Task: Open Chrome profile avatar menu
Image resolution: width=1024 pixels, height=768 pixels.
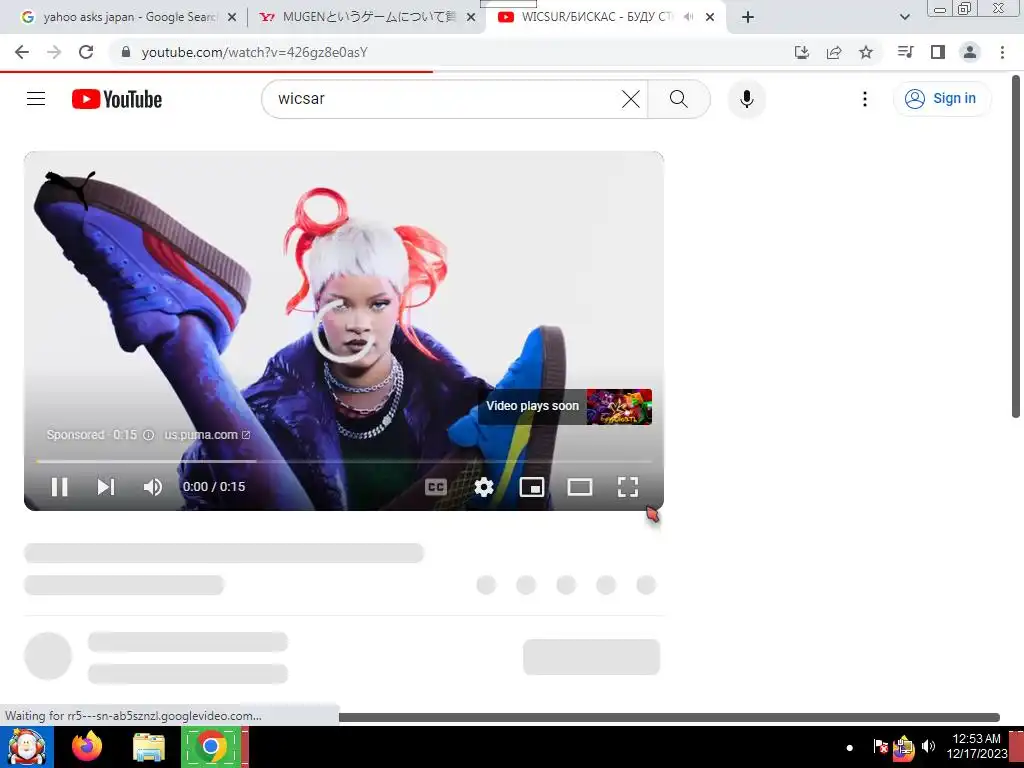Action: 970,52
